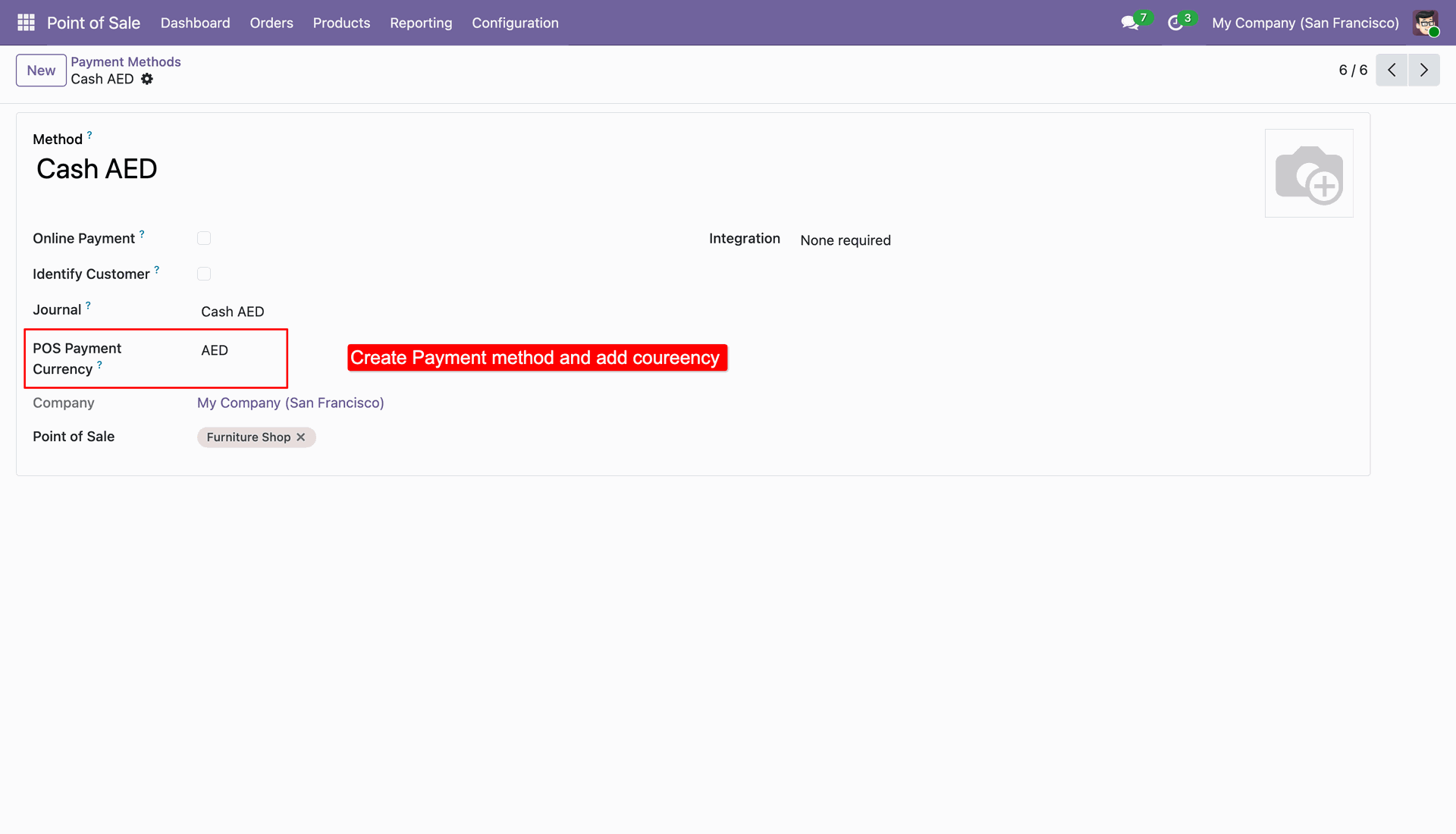Click the Point of Sale app title

[93, 23]
